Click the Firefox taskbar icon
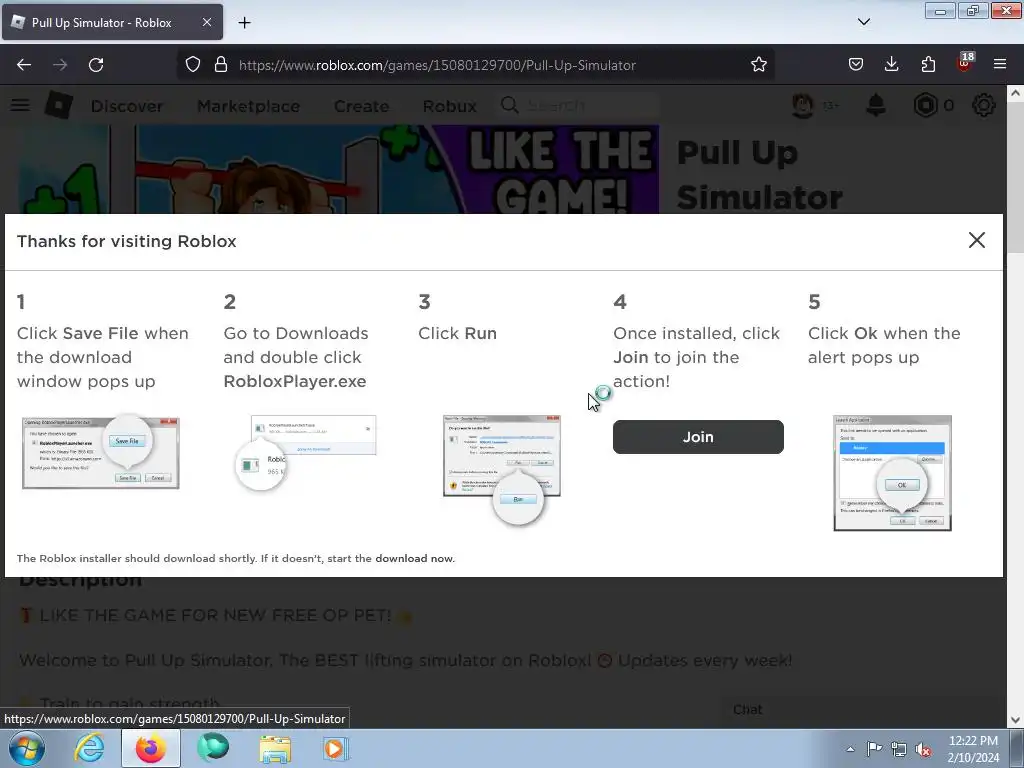The width and height of the screenshot is (1024, 768). 150,748
